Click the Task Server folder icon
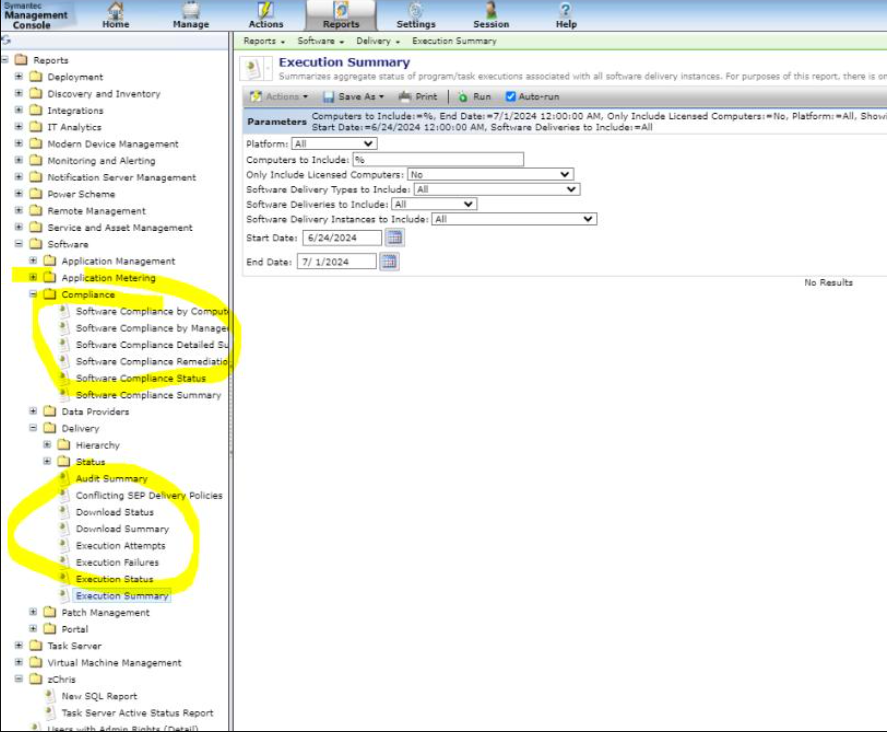Viewport: 887px width, 732px height. click(x=36, y=645)
